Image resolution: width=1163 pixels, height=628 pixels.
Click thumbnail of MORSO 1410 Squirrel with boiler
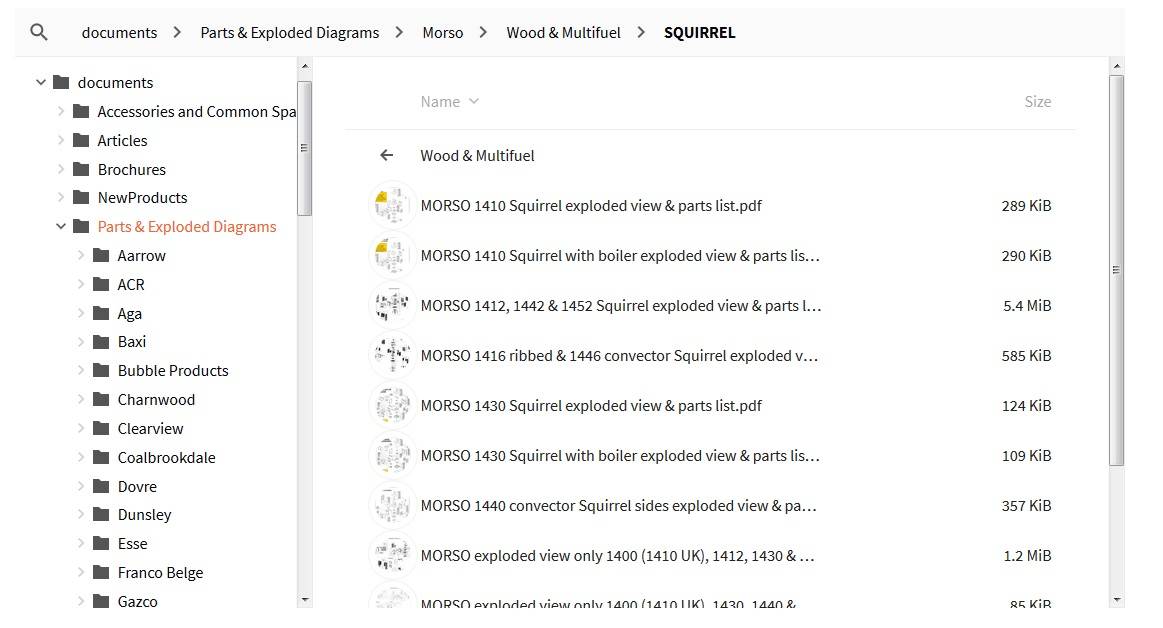coord(392,255)
